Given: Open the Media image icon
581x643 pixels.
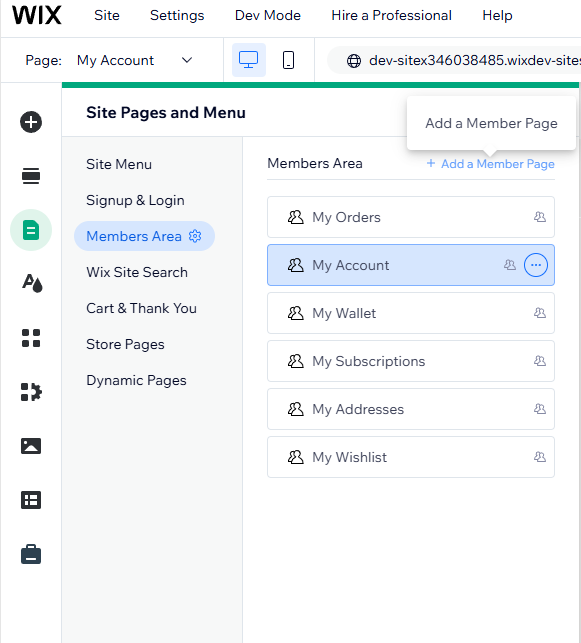Looking at the screenshot, I should 31,446.
